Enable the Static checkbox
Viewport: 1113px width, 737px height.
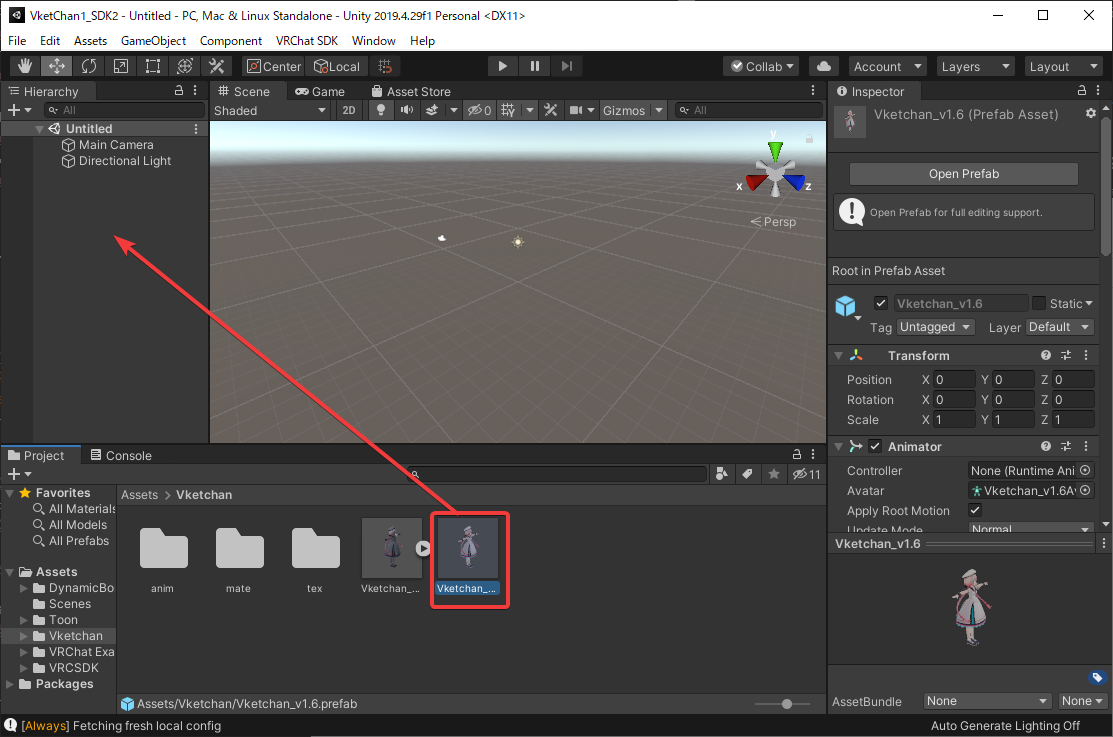[1039, 303]
